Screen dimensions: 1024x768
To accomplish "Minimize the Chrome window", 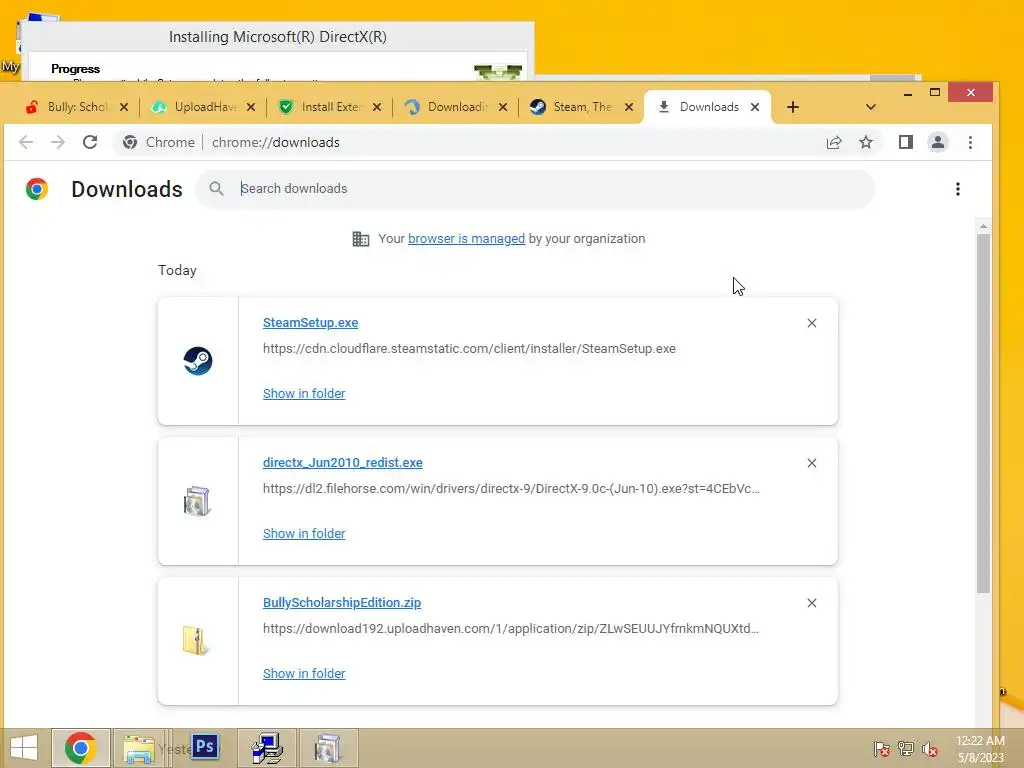I will [x=908, y=93].
